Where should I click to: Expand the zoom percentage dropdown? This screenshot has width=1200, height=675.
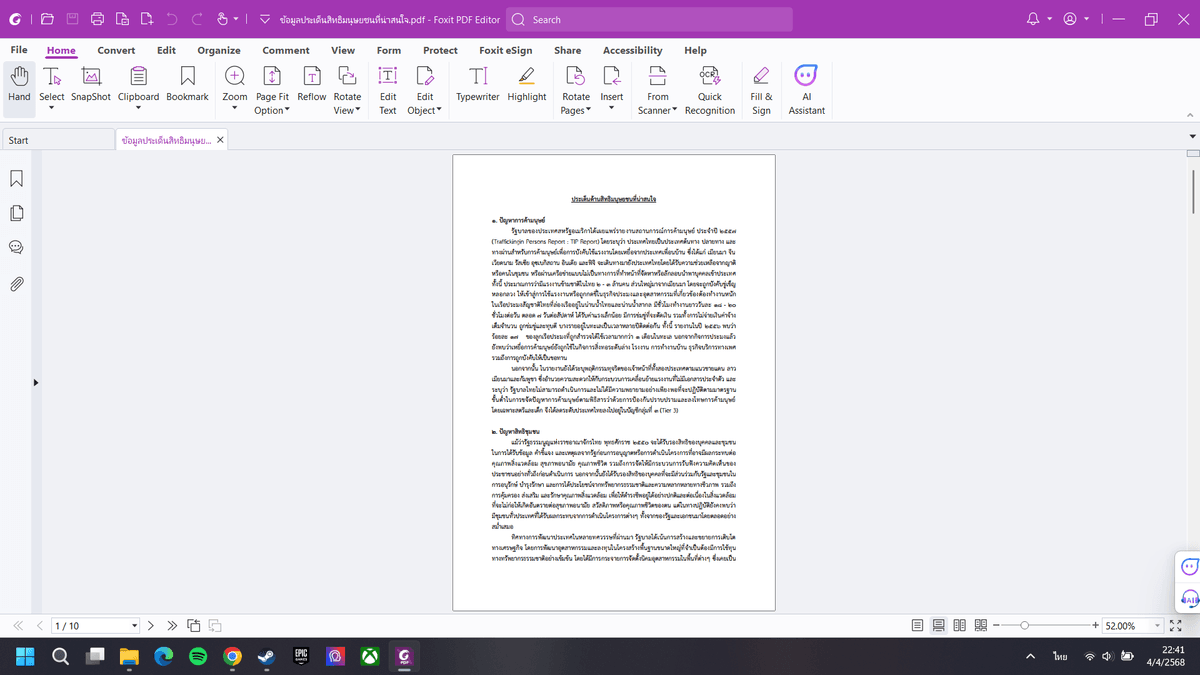(x=1158, y=626)
